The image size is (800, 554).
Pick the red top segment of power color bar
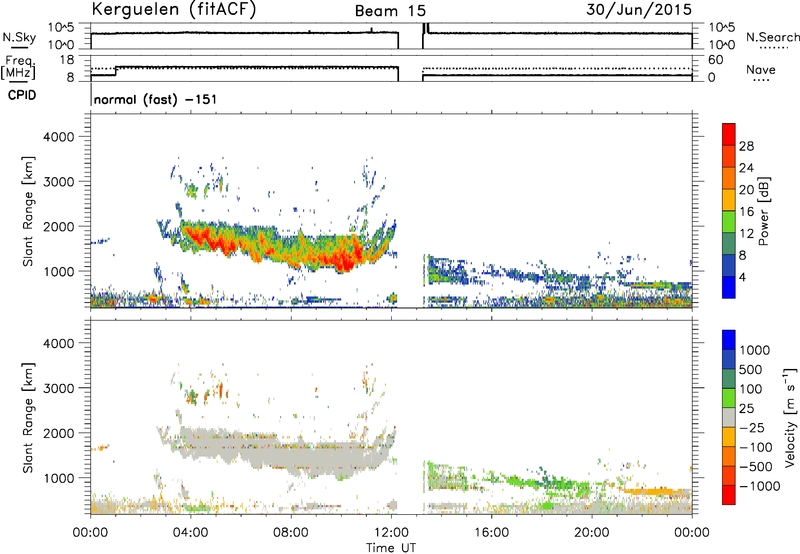click(x=729, y=134)
